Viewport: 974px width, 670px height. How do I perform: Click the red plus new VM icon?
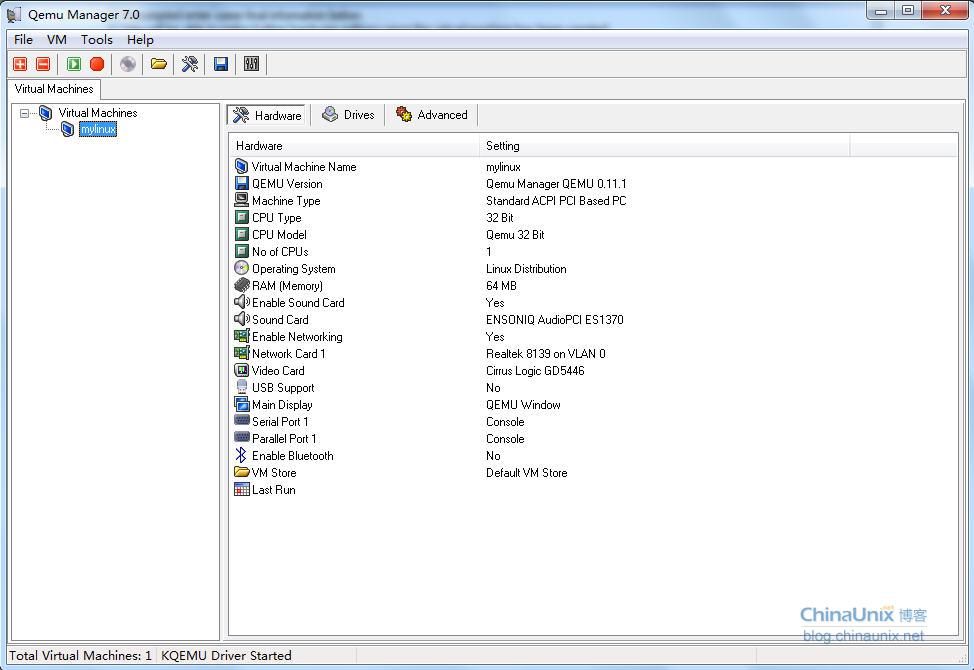(x=20, y=64)
